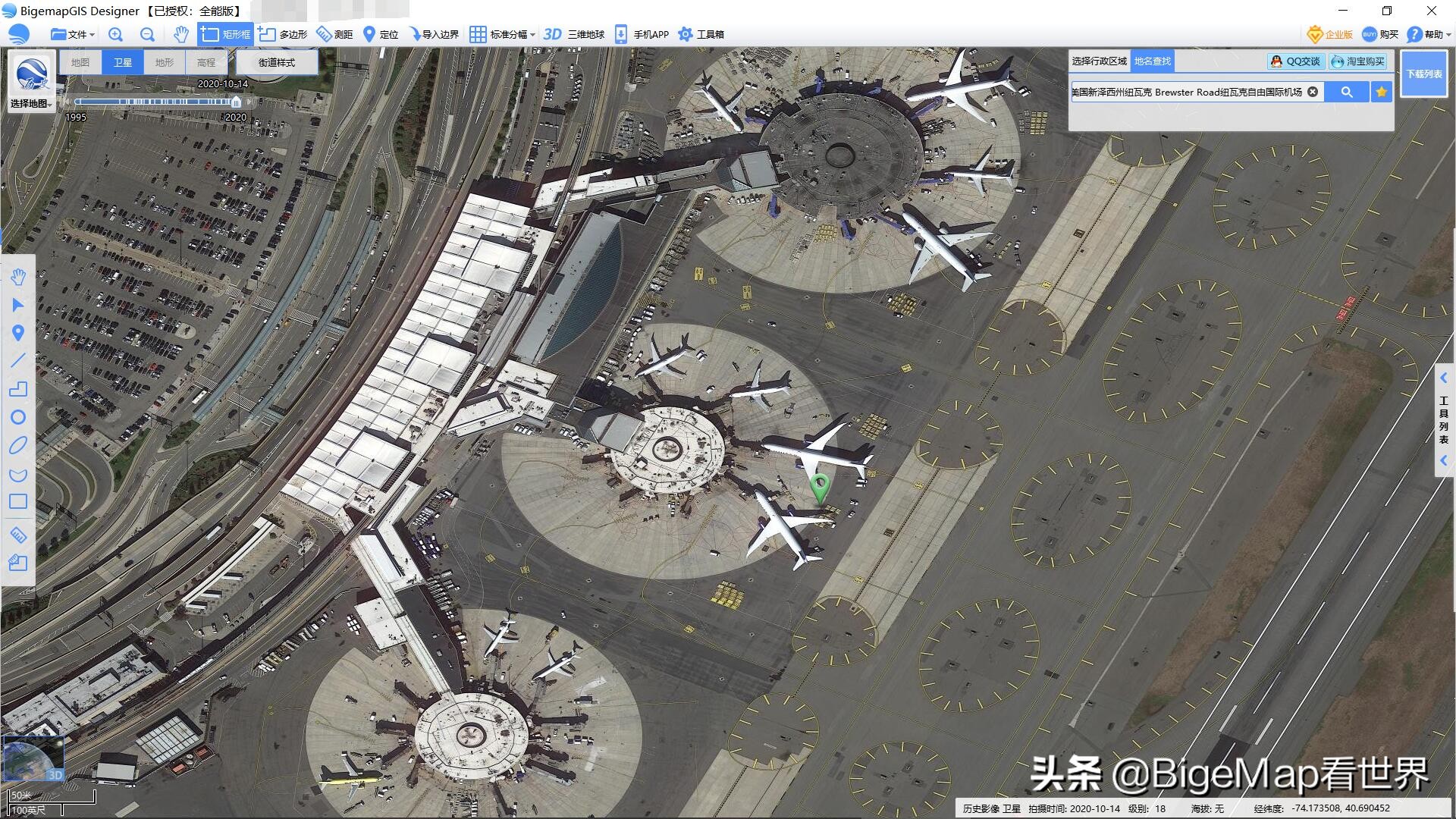This screenshot has height=819, width=1456.
Task: Choose the 多边形 polygon selection tool
Action: pos(283,34)
